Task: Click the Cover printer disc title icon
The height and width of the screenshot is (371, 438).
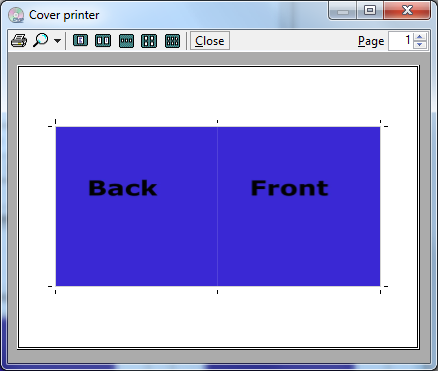Action: pos(16,15)
